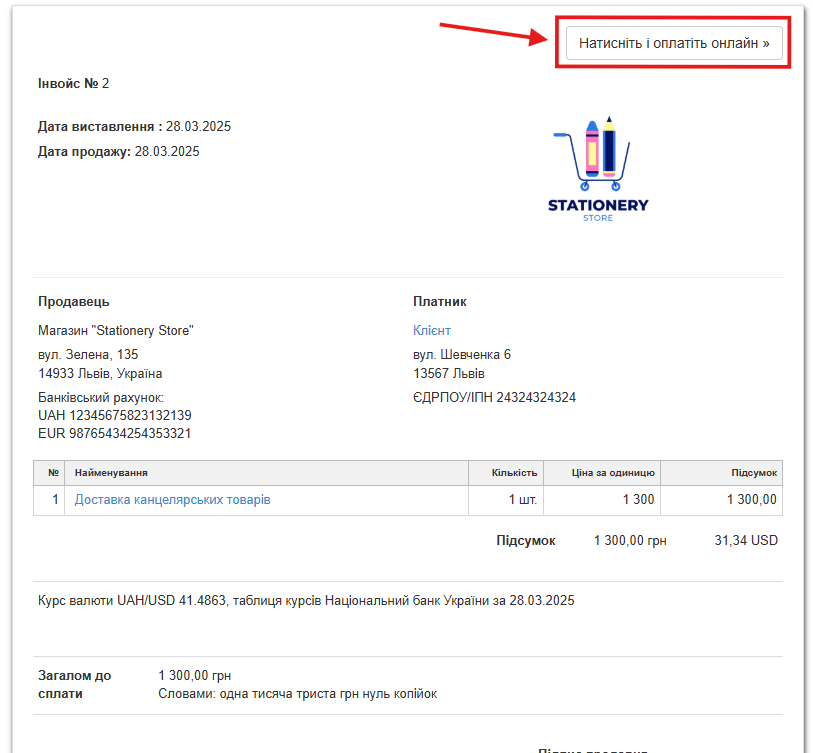The width and height of the screenshot is (813, 753).
Task: Click the Ціна за одиницю column header
Action: (615, 473)
